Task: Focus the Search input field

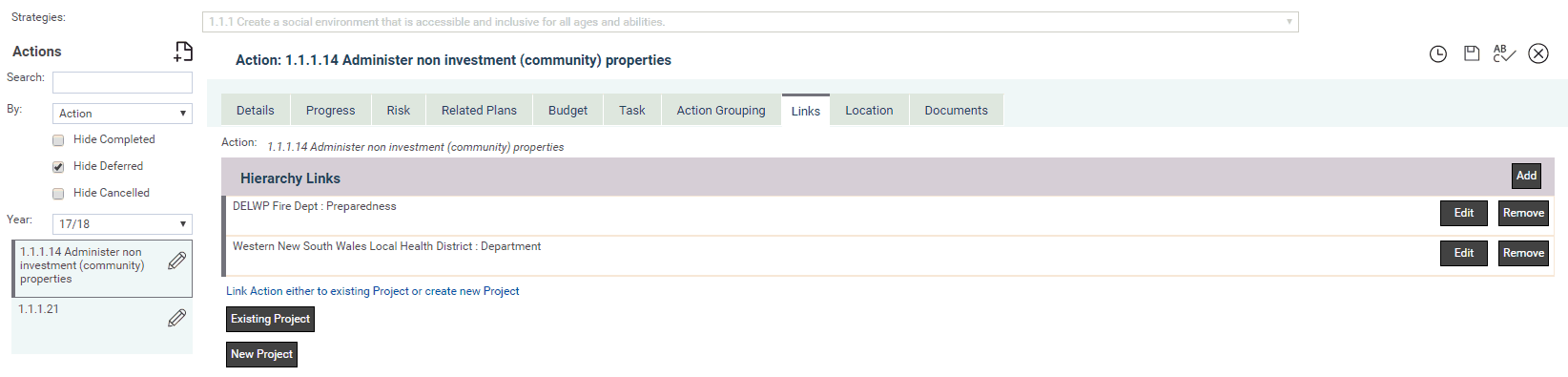Action: tap(122, 82)
